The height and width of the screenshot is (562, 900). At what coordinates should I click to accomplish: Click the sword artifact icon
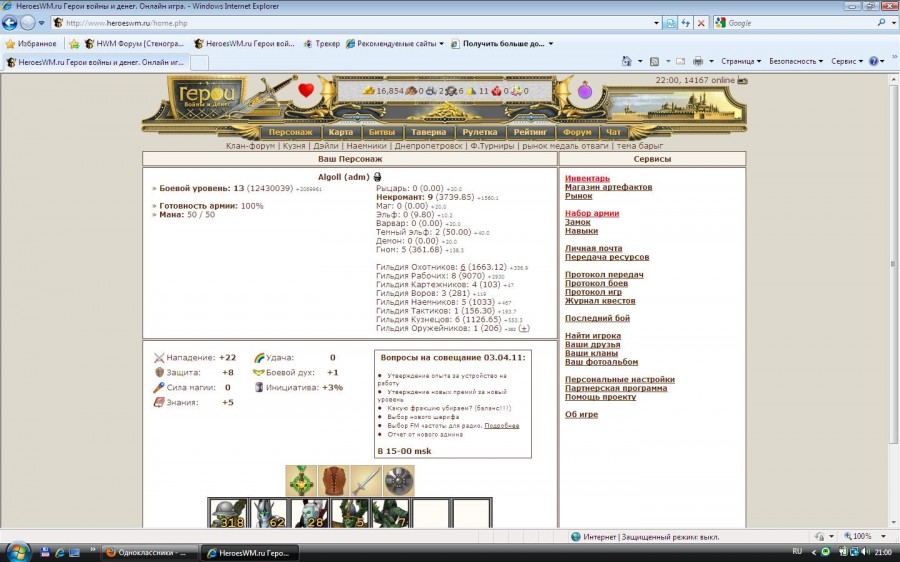pyautogui.click(x=366, y=480)
